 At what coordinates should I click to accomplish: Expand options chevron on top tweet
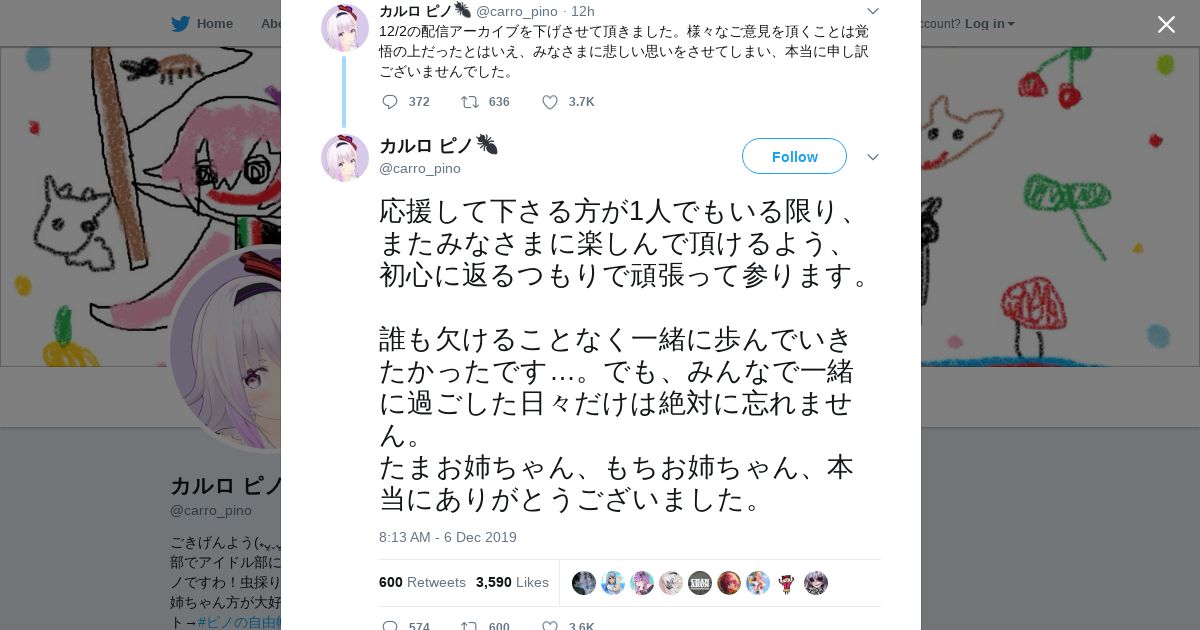872,11
